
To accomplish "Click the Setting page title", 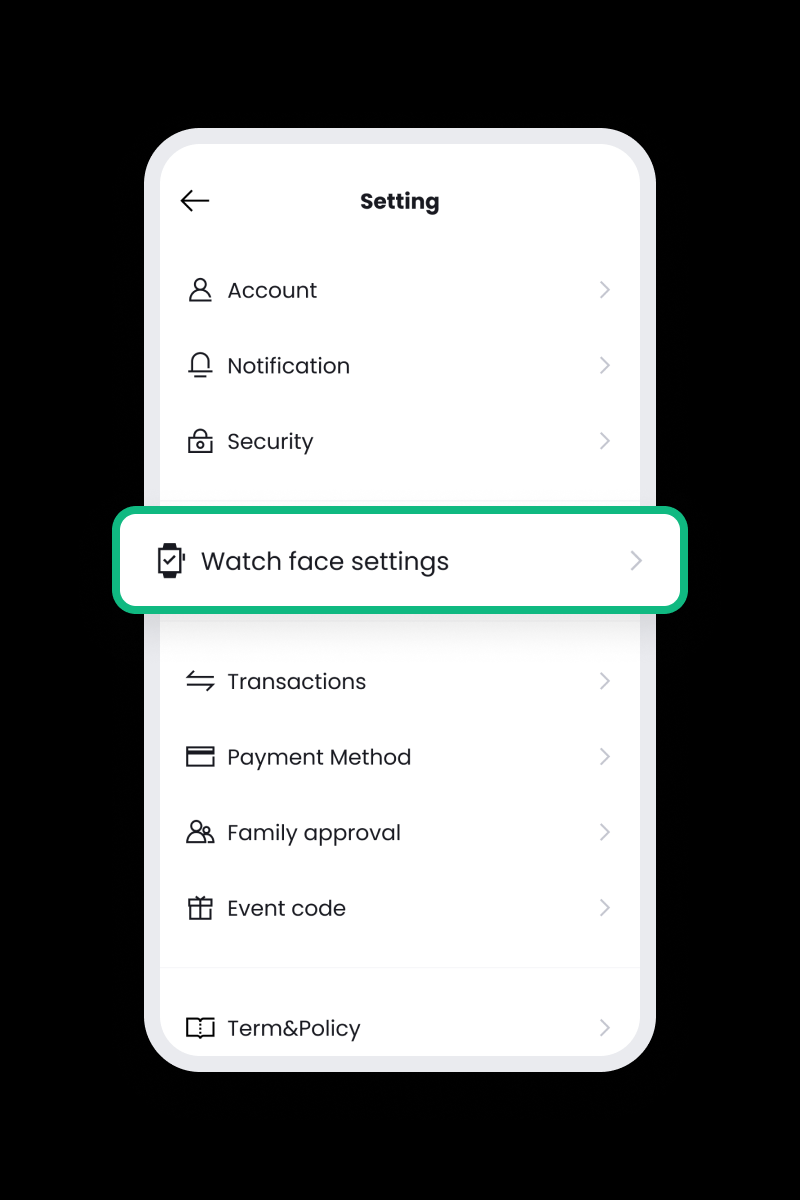I will pos(399,202).
